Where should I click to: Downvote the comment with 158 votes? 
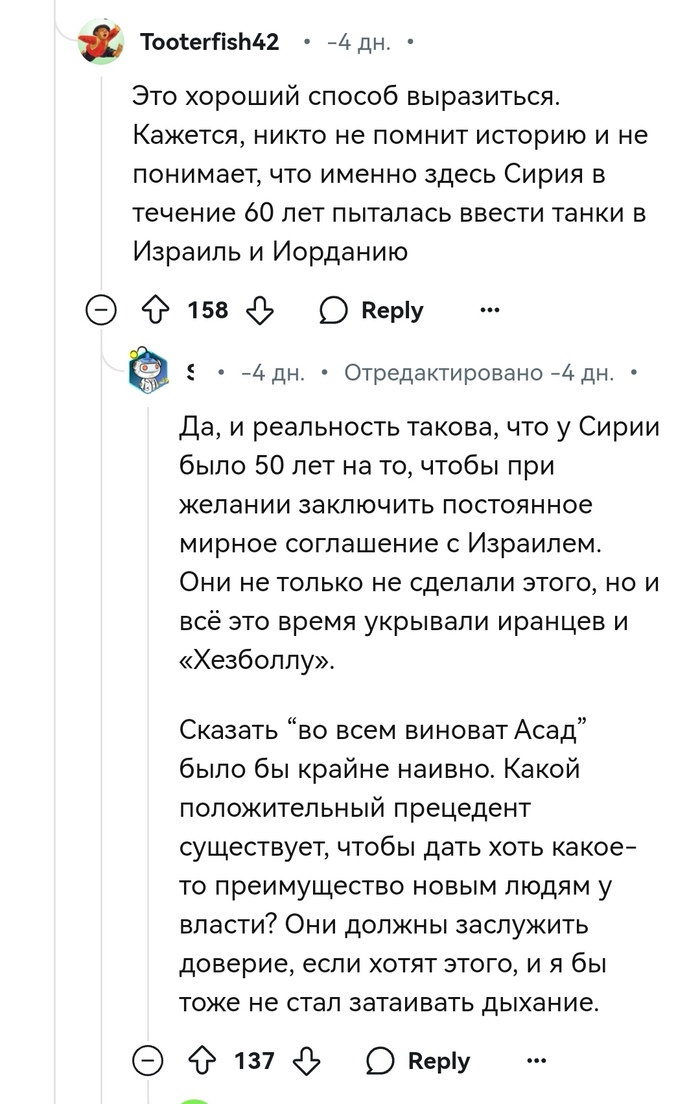pyautogui.click(x=260, y=311)
